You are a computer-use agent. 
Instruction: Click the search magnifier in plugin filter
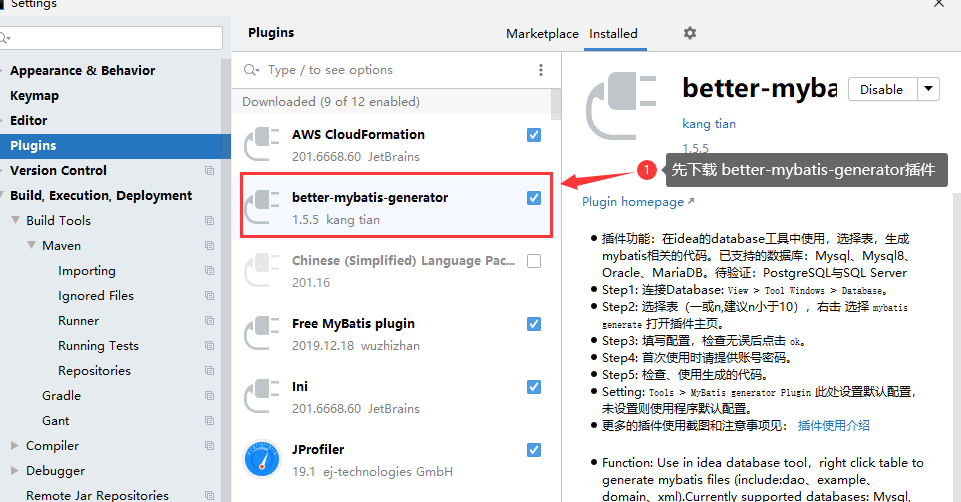point(251,70)
